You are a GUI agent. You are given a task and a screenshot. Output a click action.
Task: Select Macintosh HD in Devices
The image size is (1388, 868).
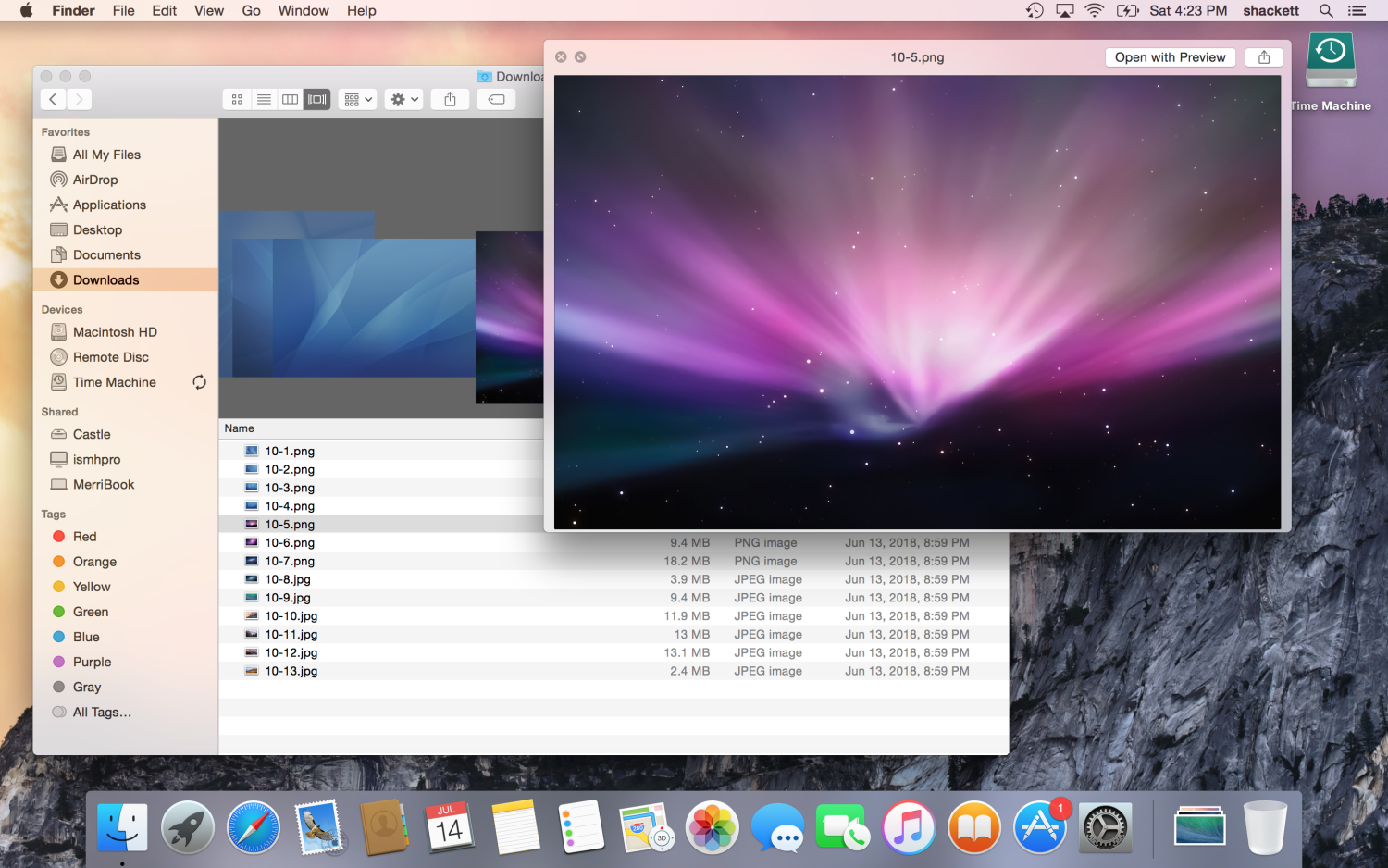[115, 332]
